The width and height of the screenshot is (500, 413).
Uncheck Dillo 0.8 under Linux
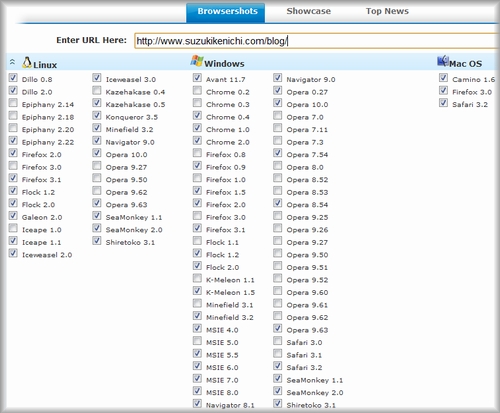click(13, 78)
